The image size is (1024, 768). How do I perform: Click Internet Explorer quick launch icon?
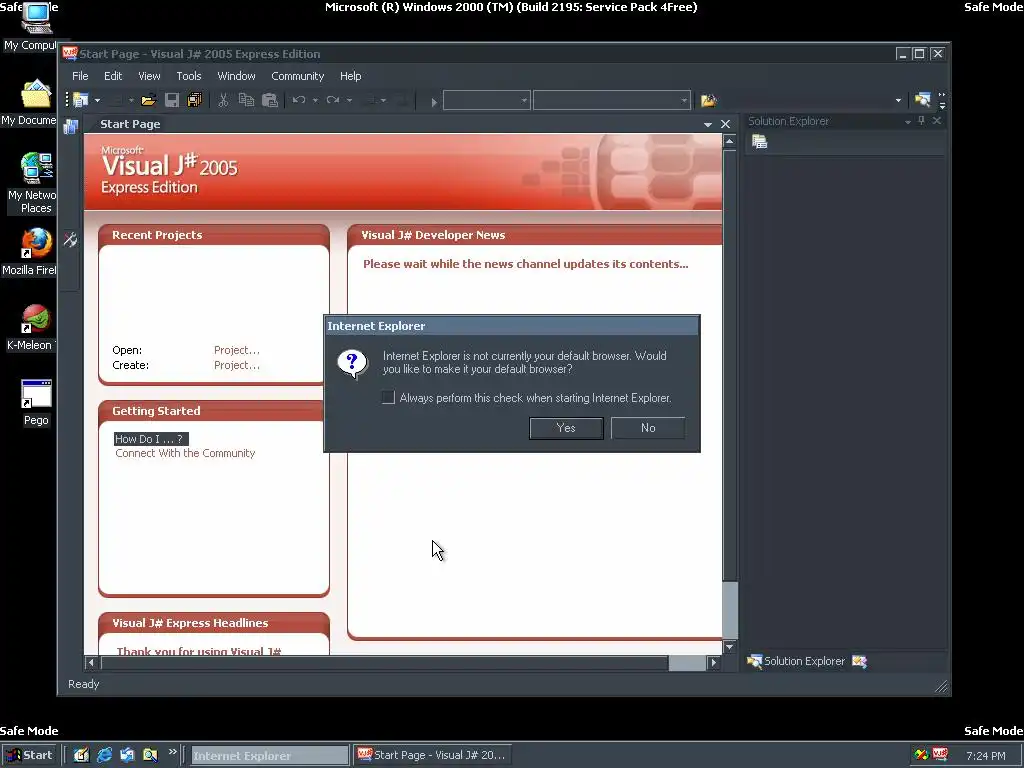tap(104, 755)
